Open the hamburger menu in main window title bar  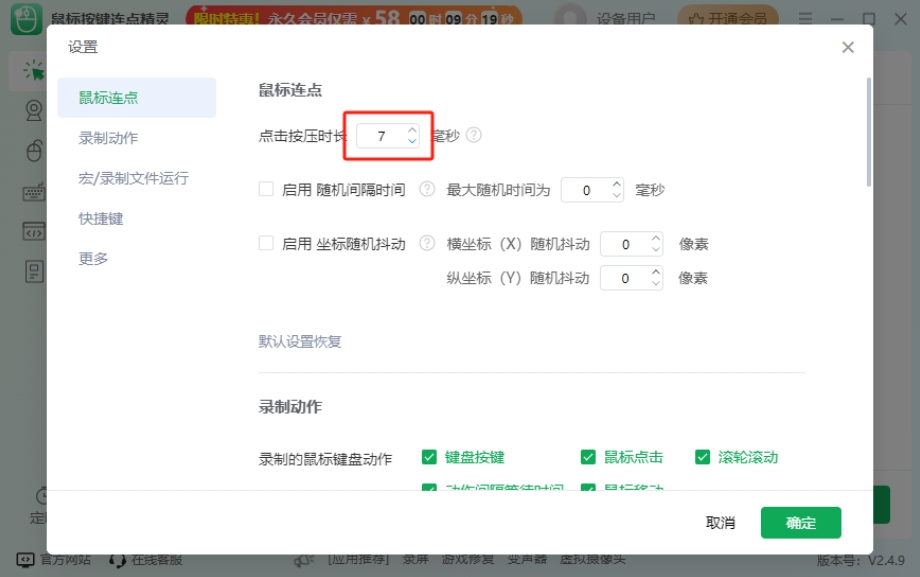[x=805, y=19]
